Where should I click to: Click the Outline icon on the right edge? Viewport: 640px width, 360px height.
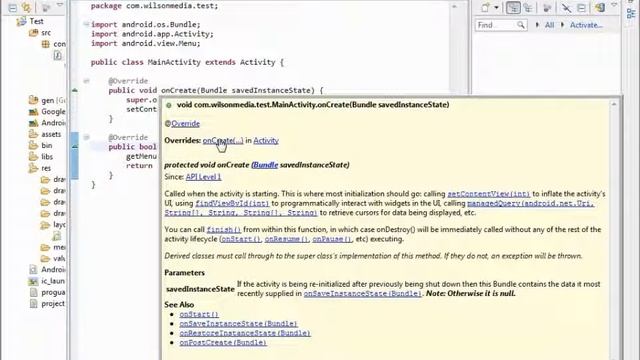coord(631,13)
